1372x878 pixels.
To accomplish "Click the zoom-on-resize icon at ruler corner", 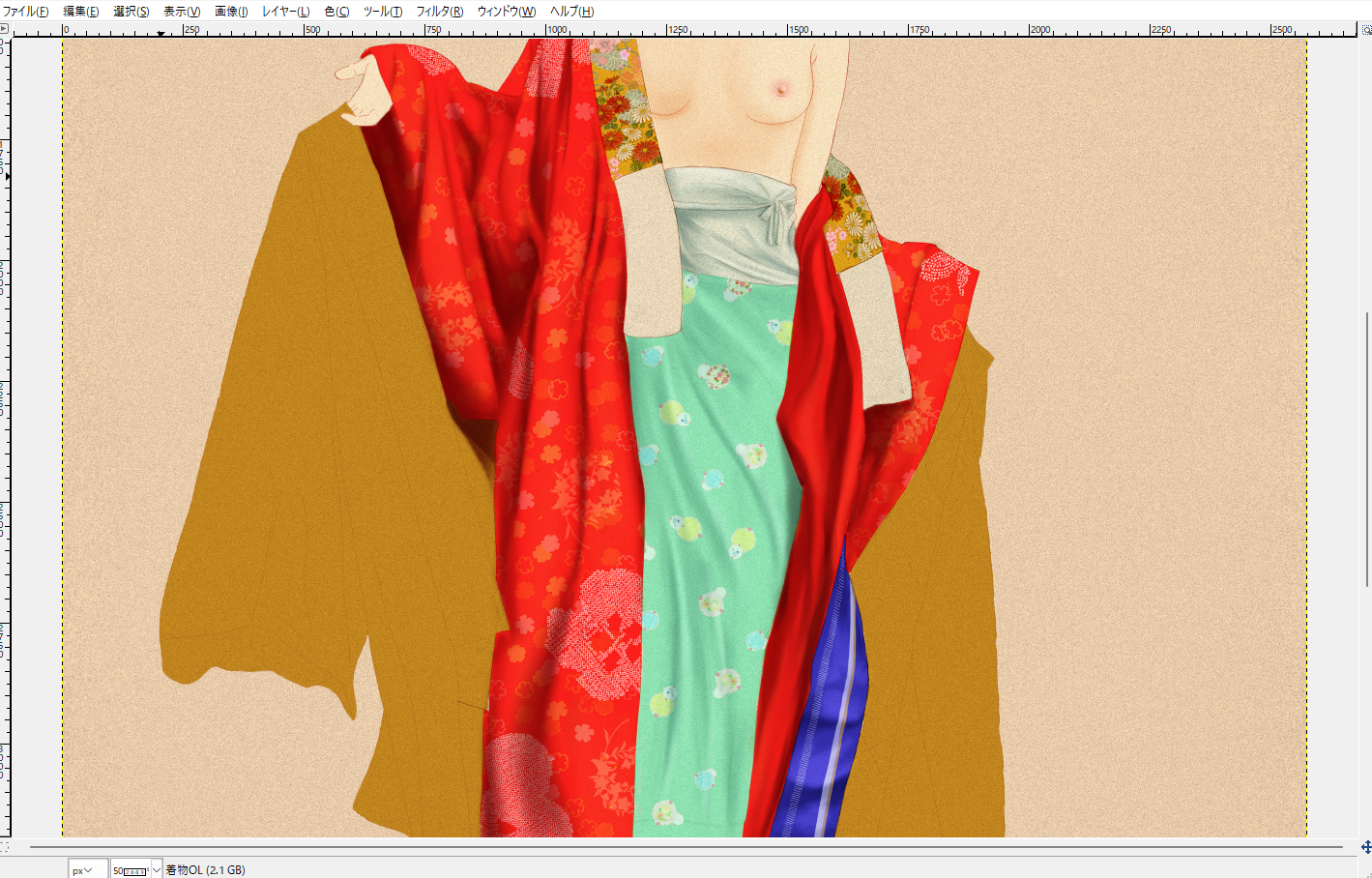I will click(x=1365, y=30).
